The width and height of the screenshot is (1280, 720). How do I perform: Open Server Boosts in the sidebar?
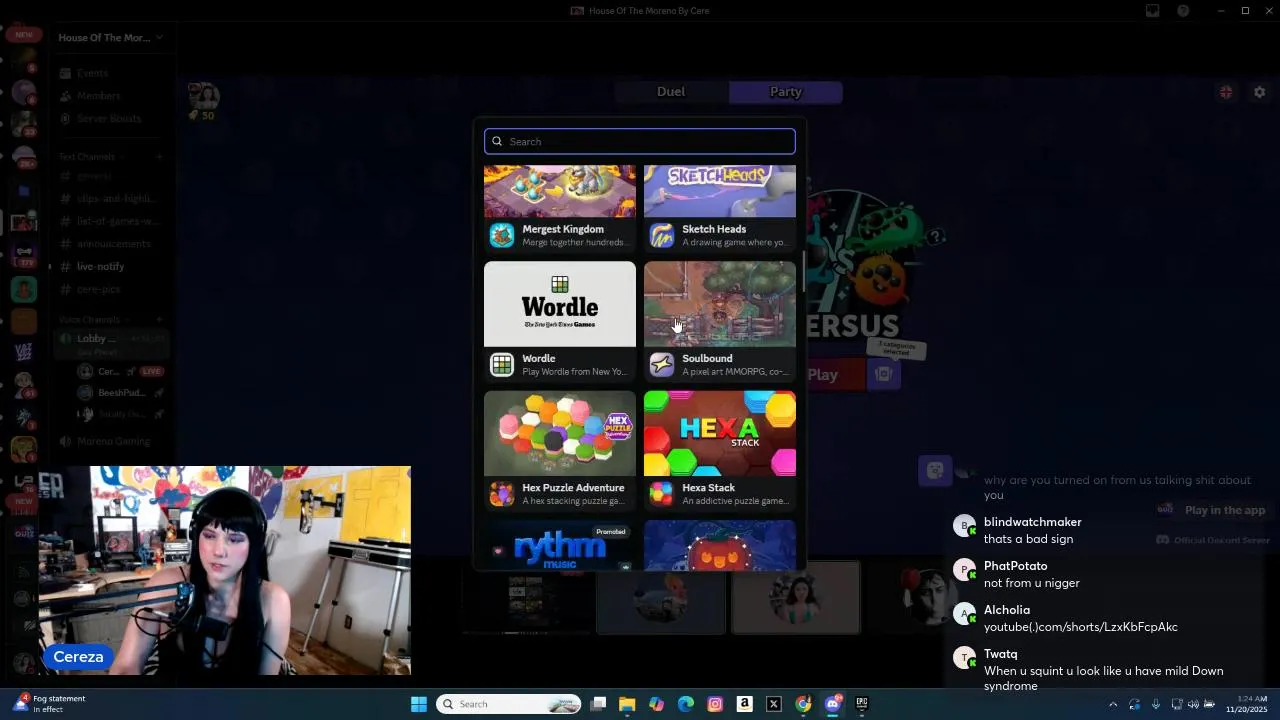109,119
